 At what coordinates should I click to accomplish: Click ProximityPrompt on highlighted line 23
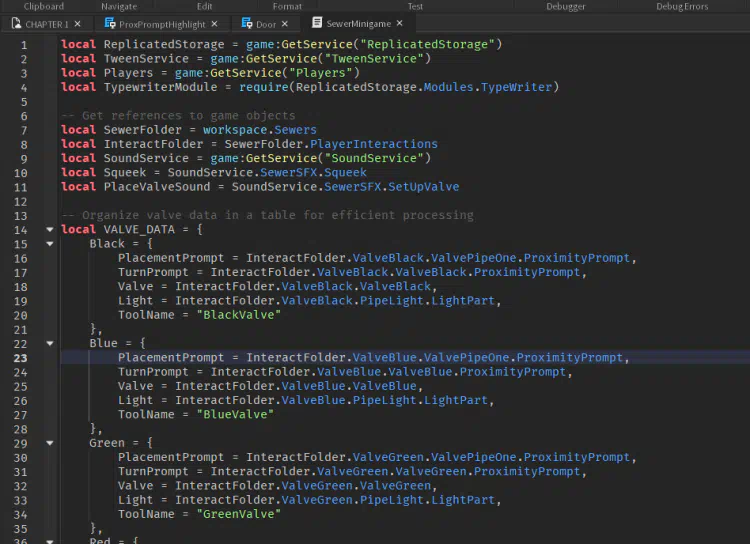point(570,357)
